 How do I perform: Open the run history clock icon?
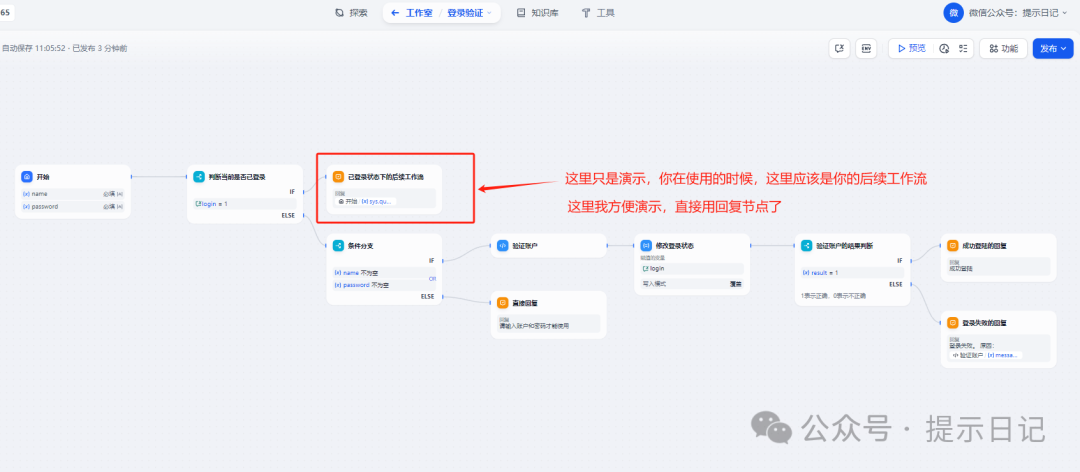pyautogui.click(x=943, y=48)
